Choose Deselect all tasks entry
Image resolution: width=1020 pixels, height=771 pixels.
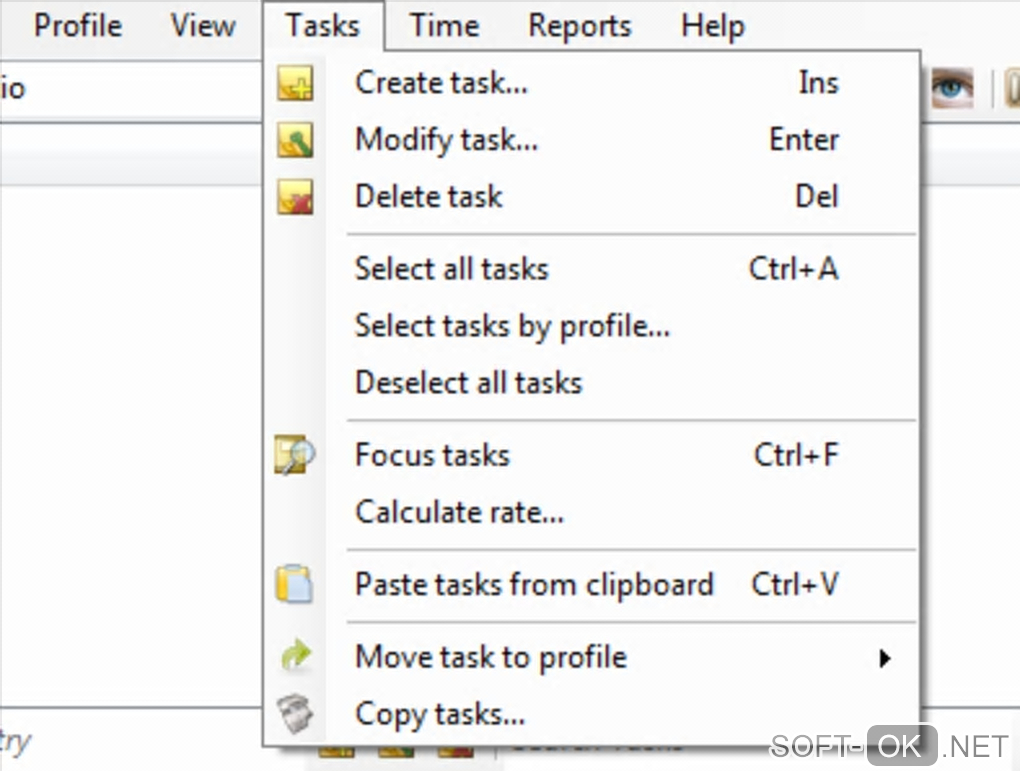tap(468, 383)
